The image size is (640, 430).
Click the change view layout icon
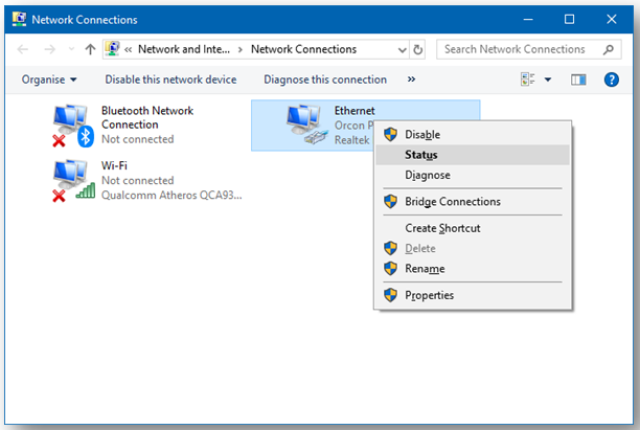[527, 80]
